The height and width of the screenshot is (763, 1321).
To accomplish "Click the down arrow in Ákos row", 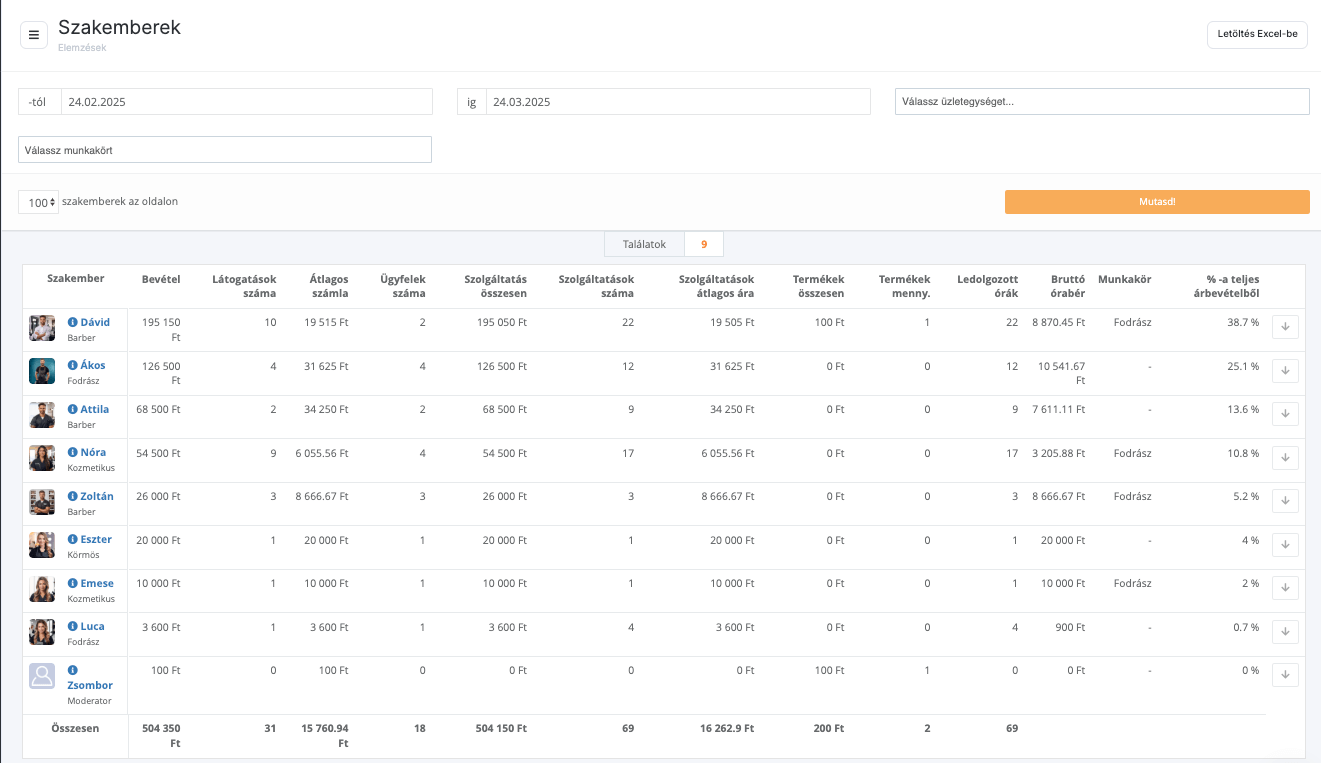I will [1285, 371].
